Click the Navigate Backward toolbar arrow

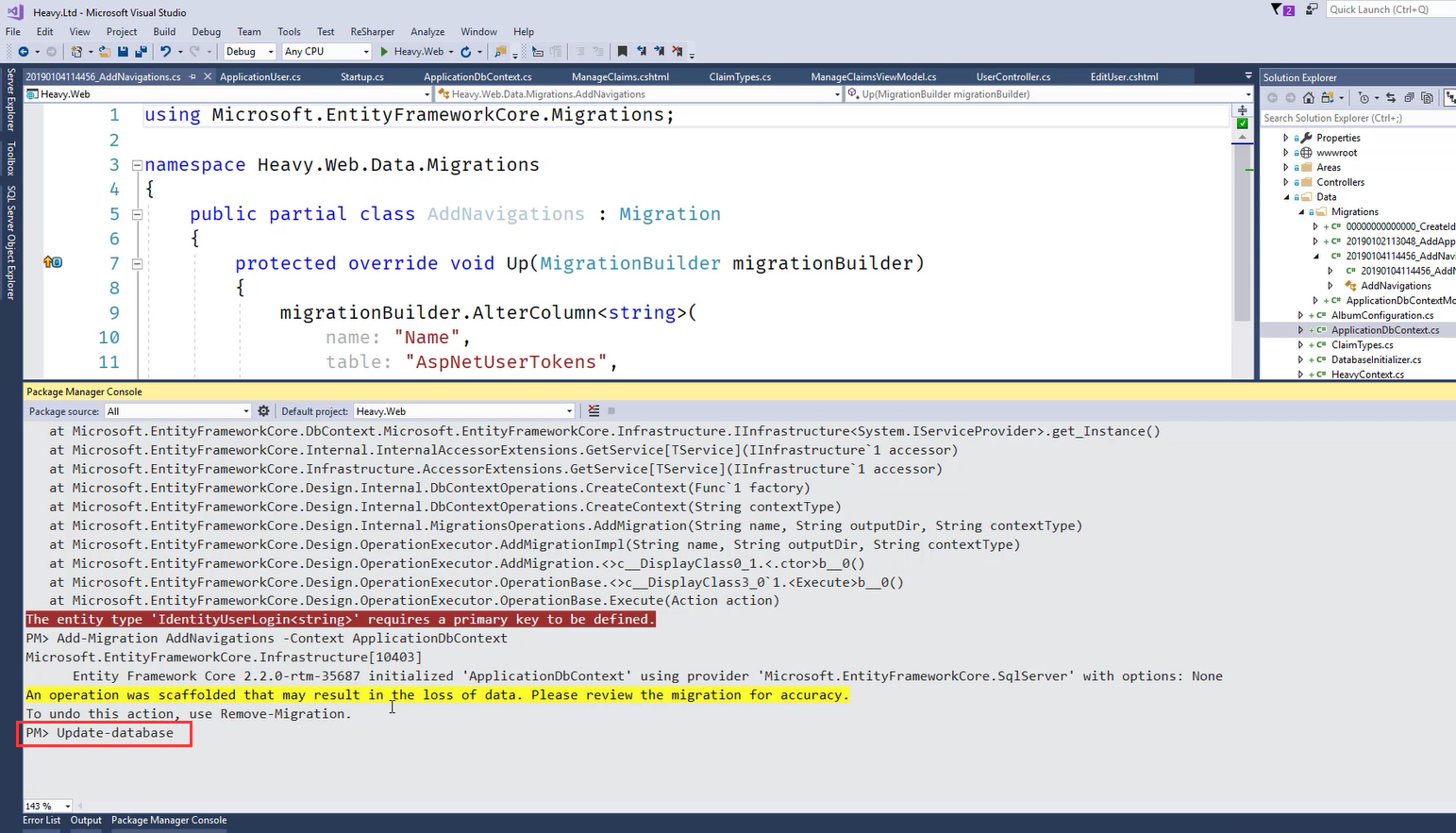24,52
